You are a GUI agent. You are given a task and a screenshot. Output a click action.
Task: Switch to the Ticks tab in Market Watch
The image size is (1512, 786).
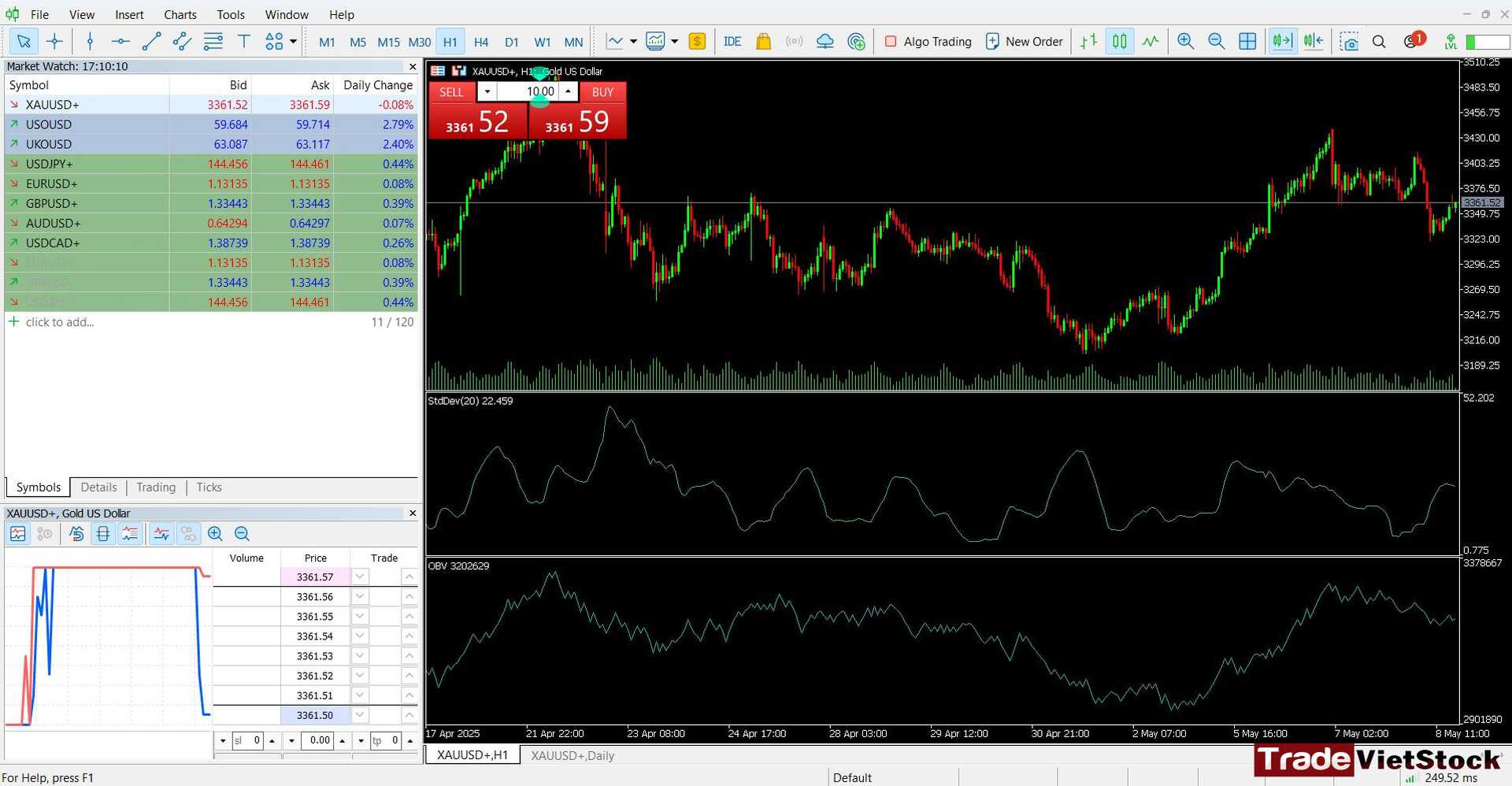click(209, 488)
